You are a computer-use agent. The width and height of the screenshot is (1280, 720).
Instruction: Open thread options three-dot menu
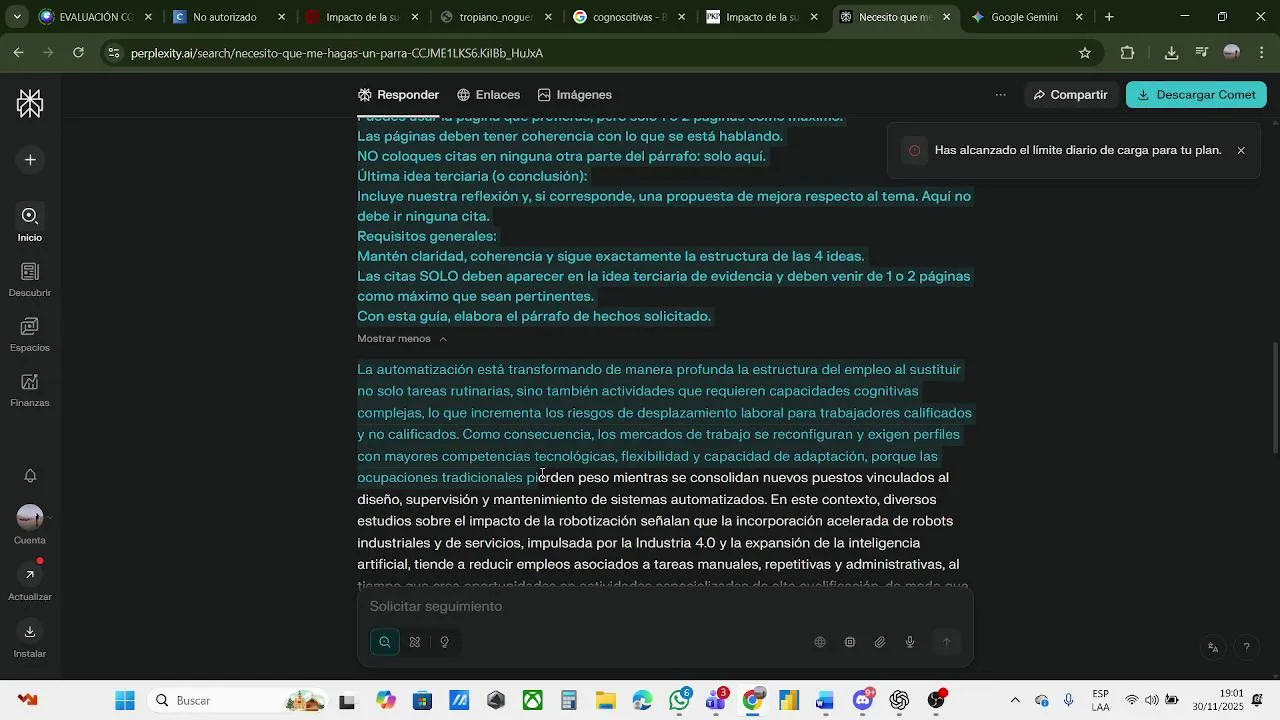tap(1000, 95)
